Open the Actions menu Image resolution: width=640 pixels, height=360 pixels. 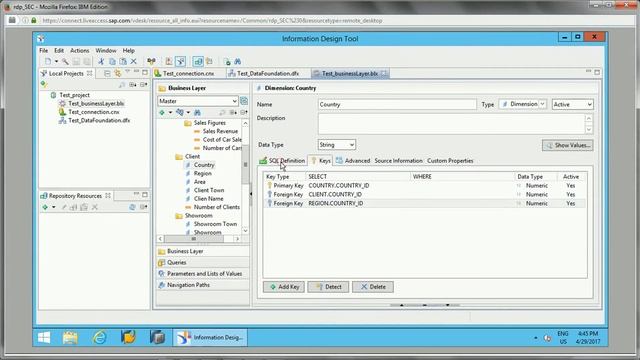point(80,51)
